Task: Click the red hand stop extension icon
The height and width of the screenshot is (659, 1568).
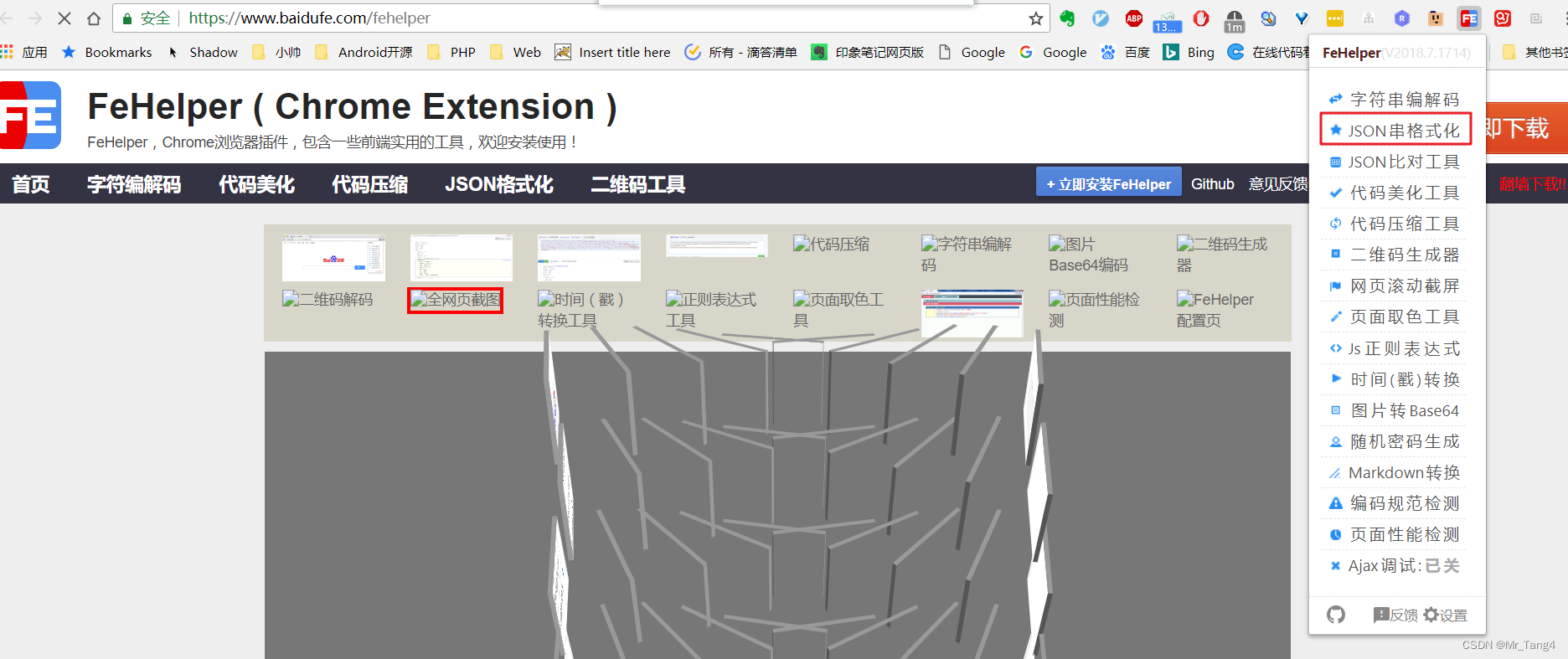Action: click(1201, 18)
